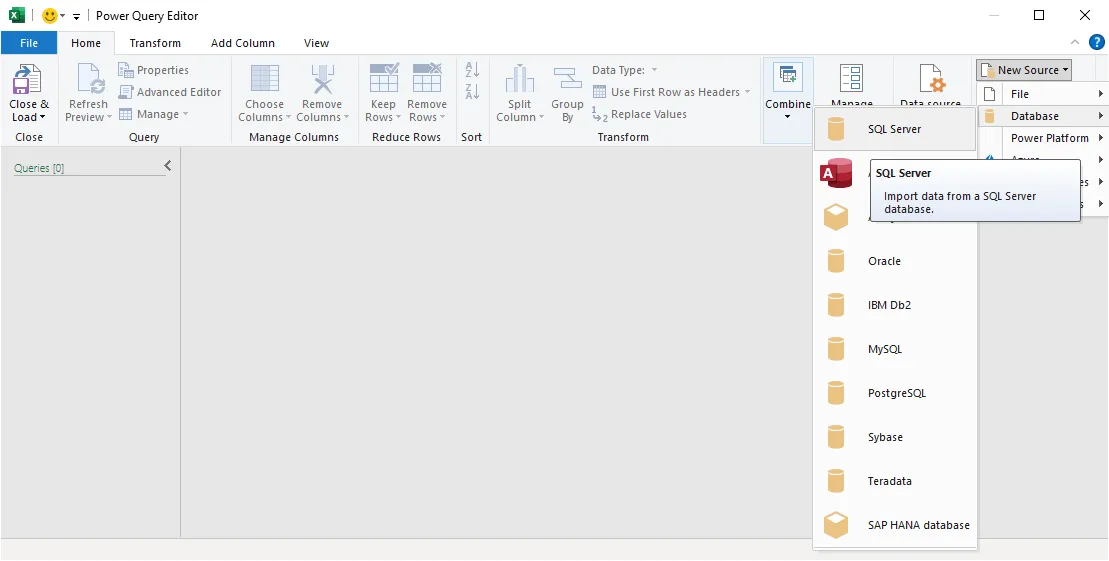Open the Add Column tab
This screenshot has width=1109, height=561.
click(x=242, y=43)
